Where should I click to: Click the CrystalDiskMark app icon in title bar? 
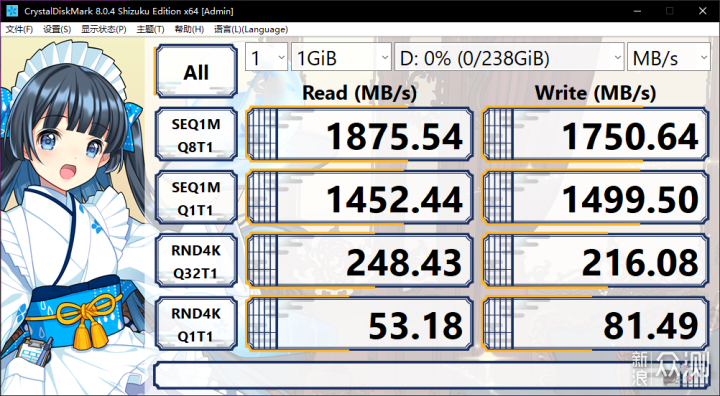click(x=12, y=11)
